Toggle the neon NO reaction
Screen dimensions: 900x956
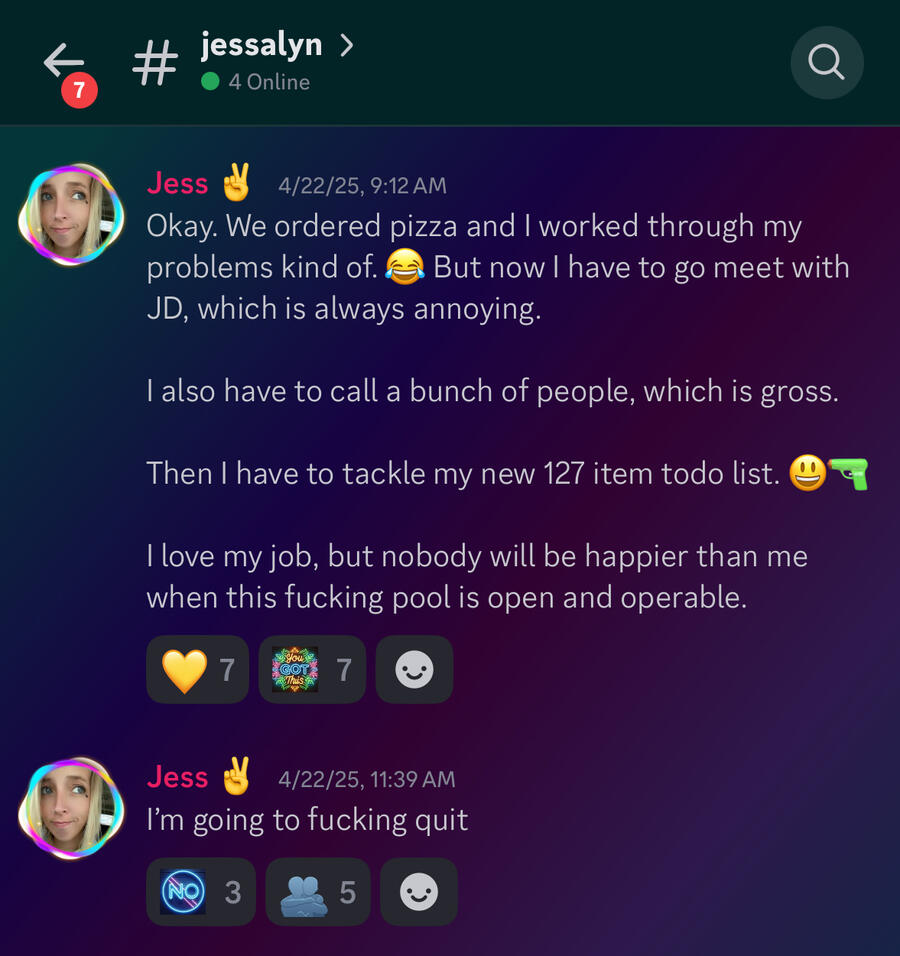pyautogui.click(x=201, y=892)
